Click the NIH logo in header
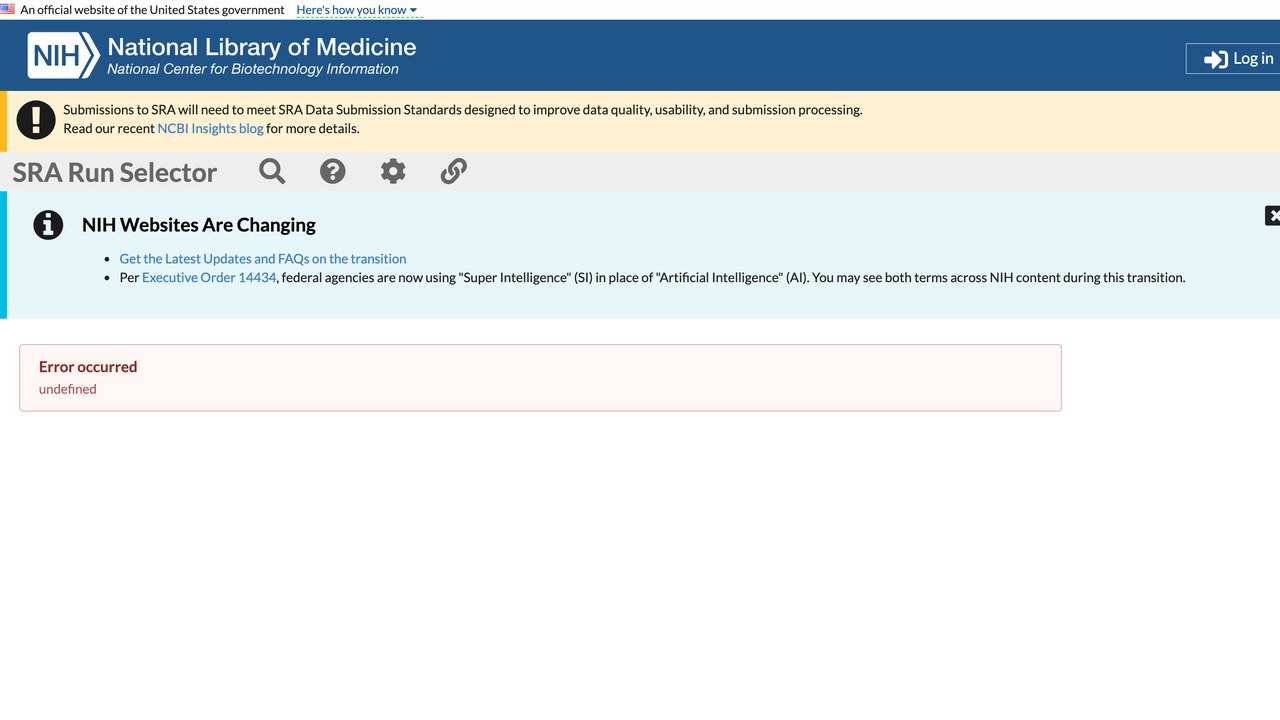The image size is (1280, 720). click(x=63, y=55)
